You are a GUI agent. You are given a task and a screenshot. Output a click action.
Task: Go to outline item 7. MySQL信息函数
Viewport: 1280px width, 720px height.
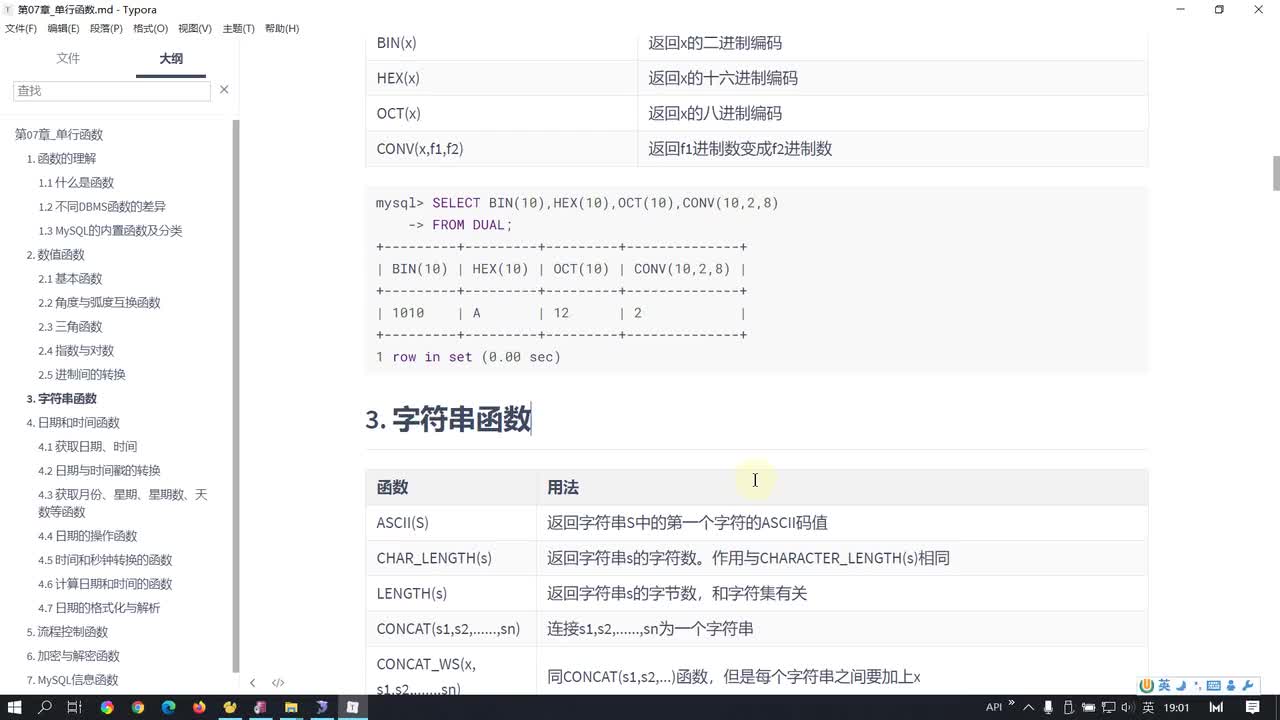point(72,680)
